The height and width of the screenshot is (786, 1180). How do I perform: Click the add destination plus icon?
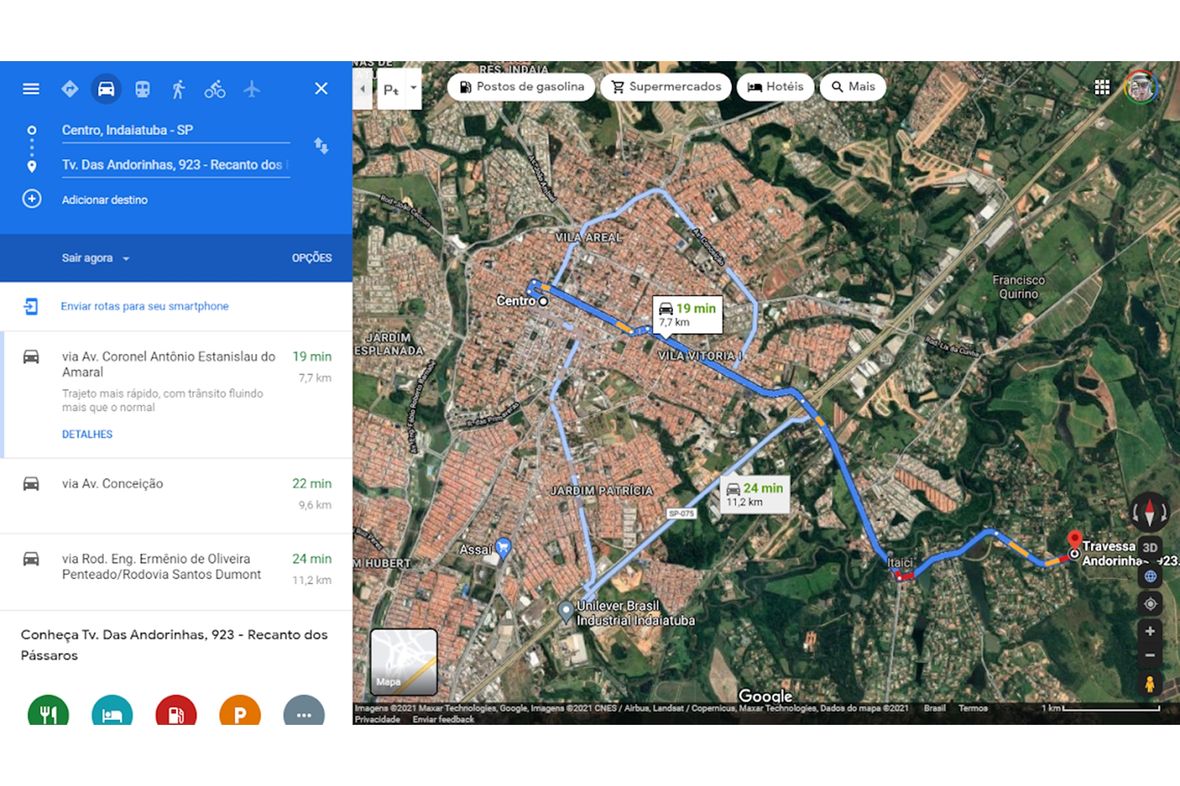point(32,199)
